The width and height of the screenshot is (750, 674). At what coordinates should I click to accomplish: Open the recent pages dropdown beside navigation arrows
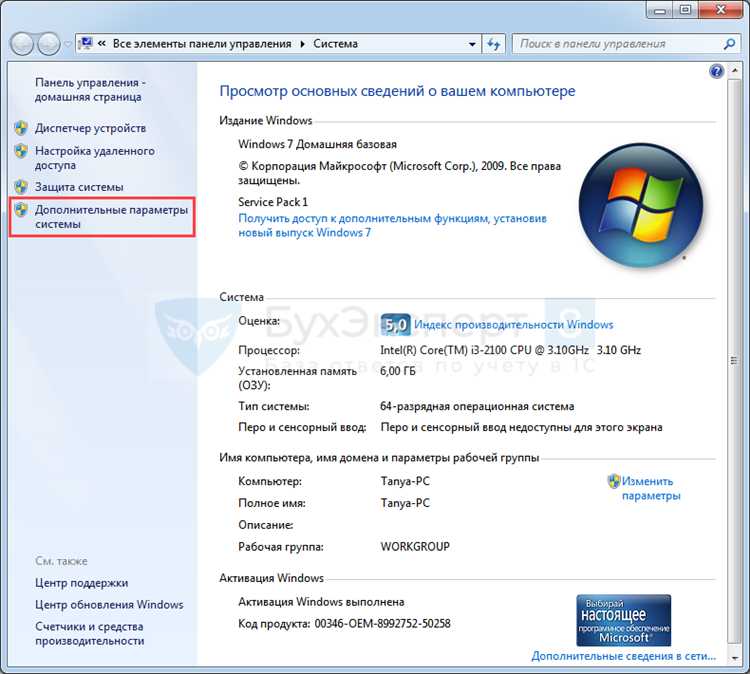pos(67,44)
